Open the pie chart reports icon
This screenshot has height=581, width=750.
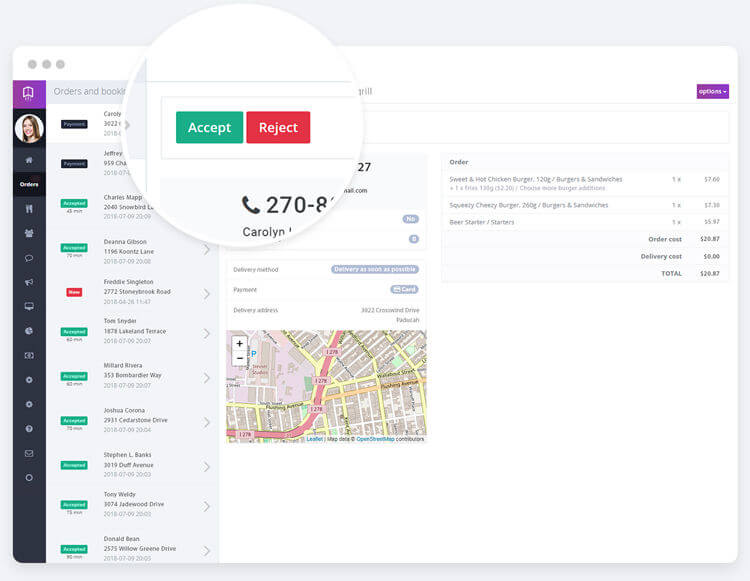click(x=29, y=331)
